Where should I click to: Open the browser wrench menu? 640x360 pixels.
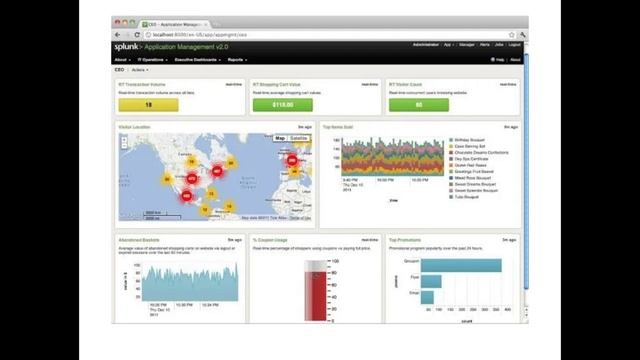[522, 35]
